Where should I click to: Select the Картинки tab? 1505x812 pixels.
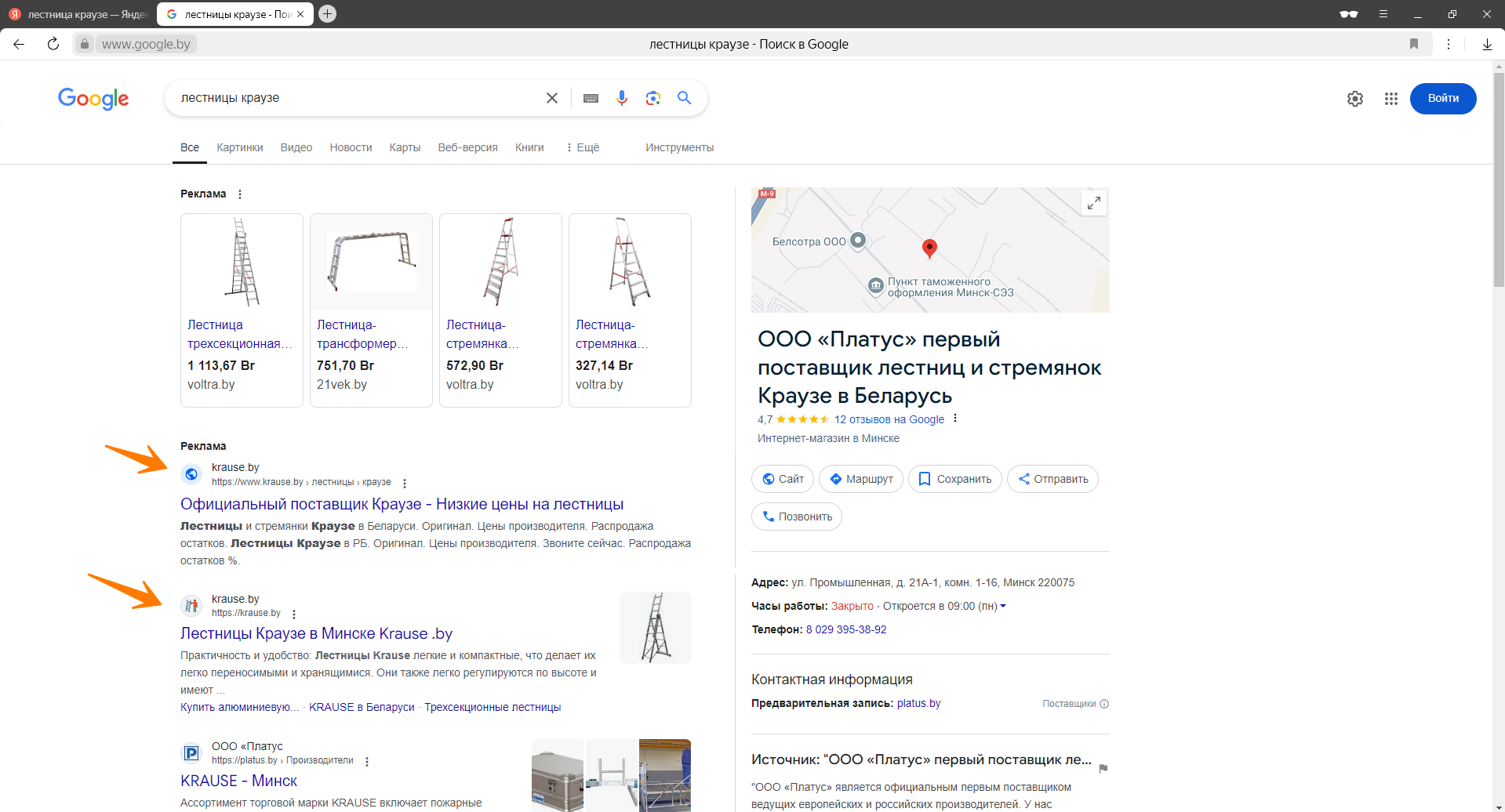click(x=240, y=147)
